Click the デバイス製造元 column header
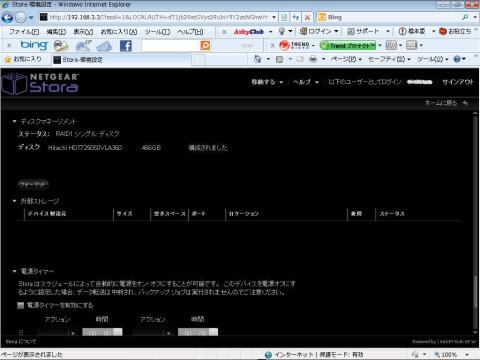This screenshot has width=480, height=360. point(47,214)
